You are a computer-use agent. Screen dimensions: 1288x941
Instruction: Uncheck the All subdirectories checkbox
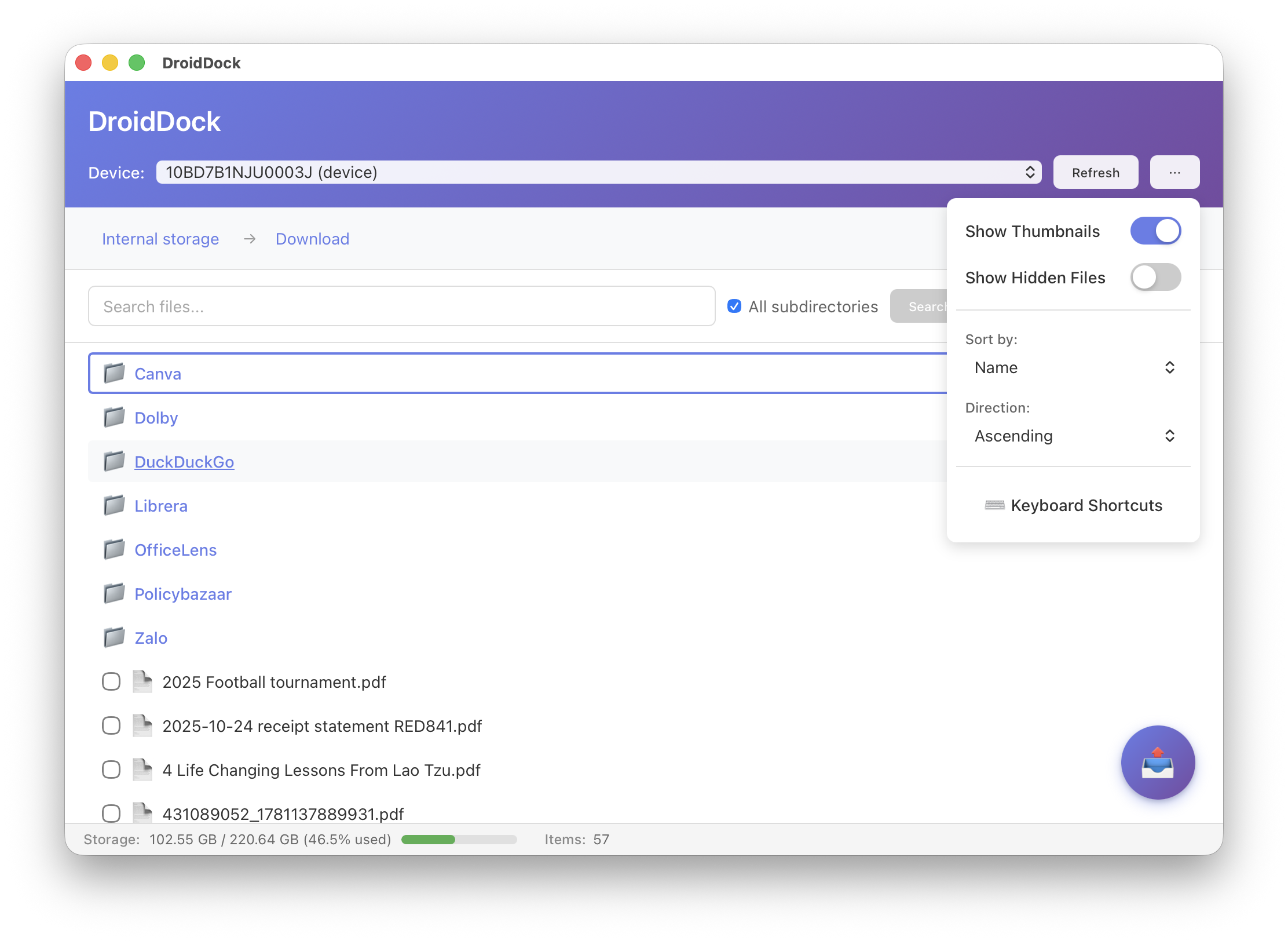click(734, 306)
